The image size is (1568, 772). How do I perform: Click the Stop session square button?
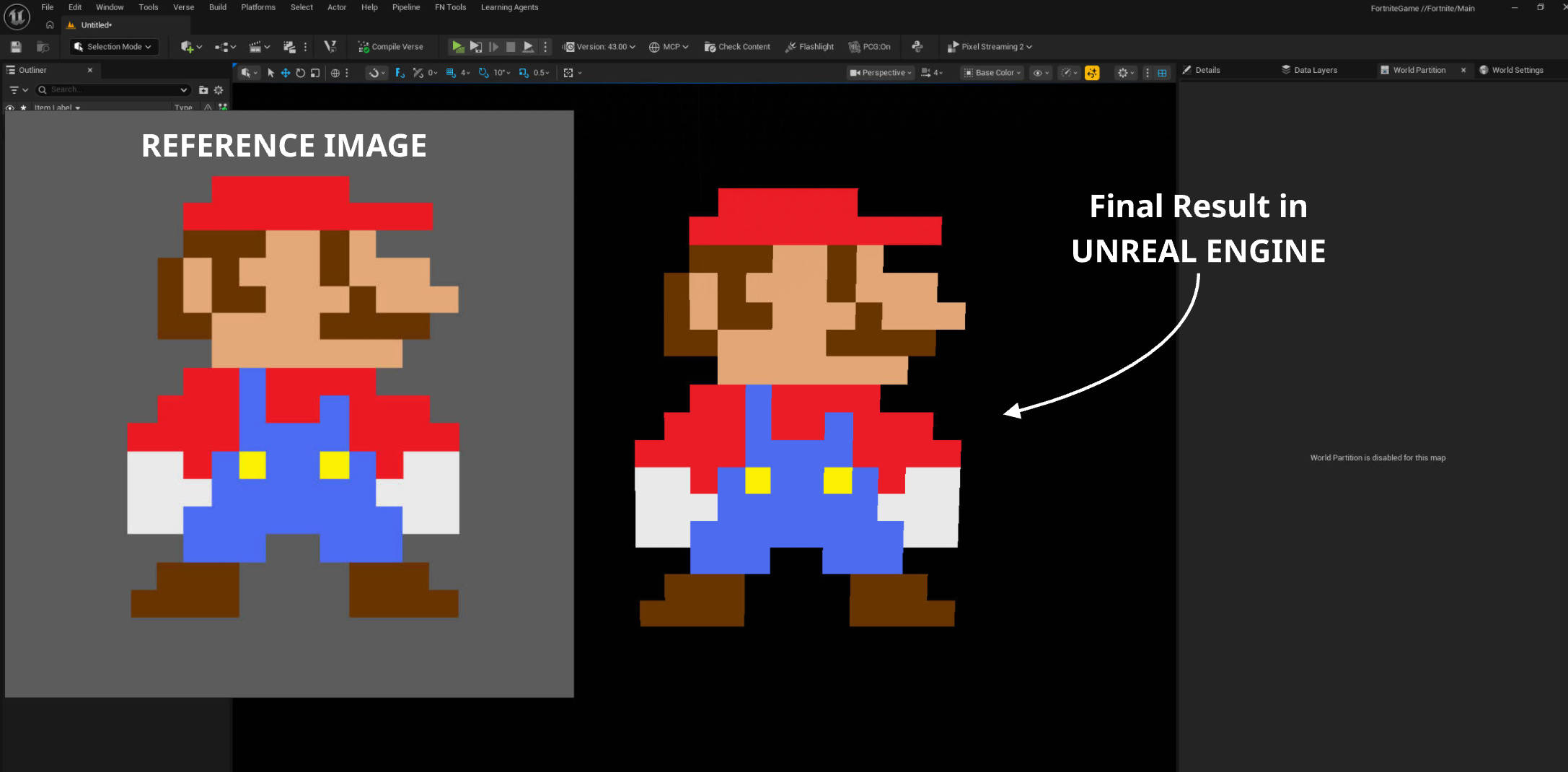pyautogui.click(x=511, y=46)
